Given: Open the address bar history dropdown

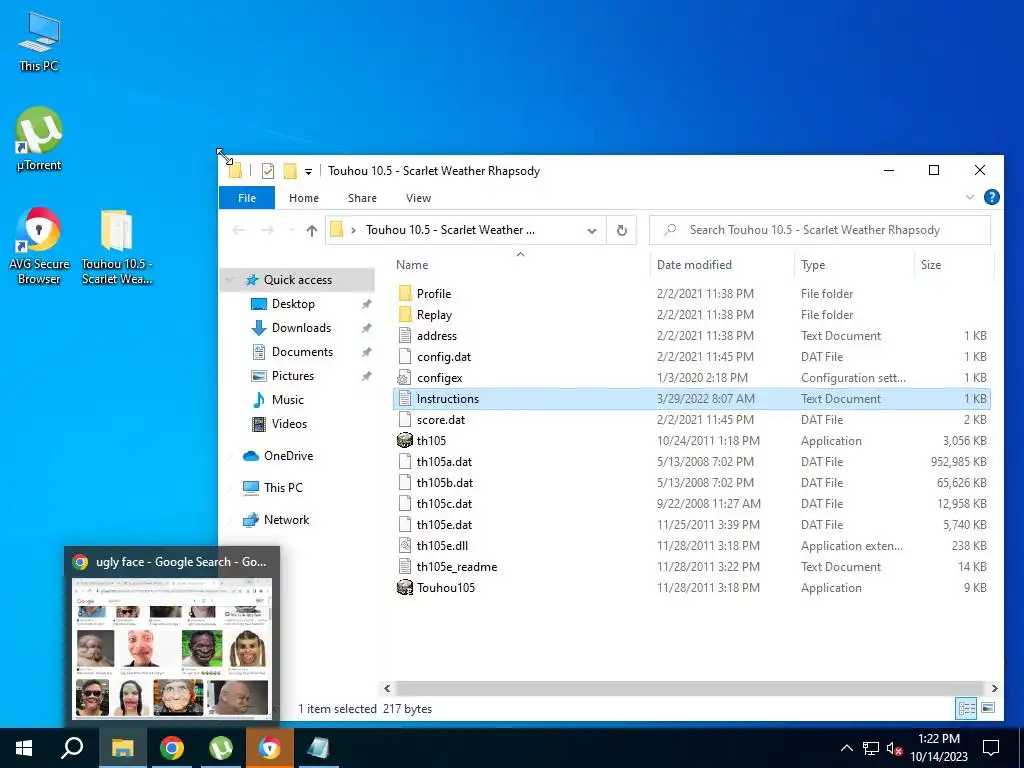Looking at the screenshot, I should [x=592, y=231].
